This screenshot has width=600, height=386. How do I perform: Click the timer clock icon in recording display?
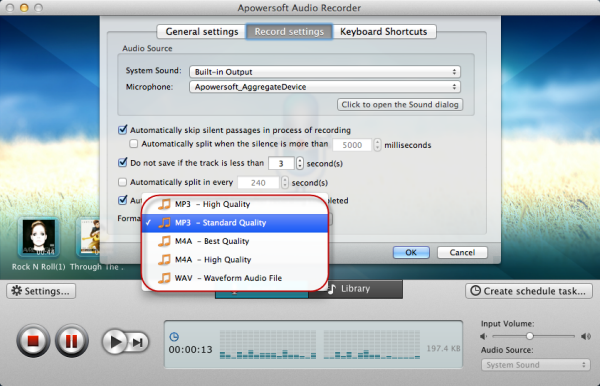tap(174, 337)
